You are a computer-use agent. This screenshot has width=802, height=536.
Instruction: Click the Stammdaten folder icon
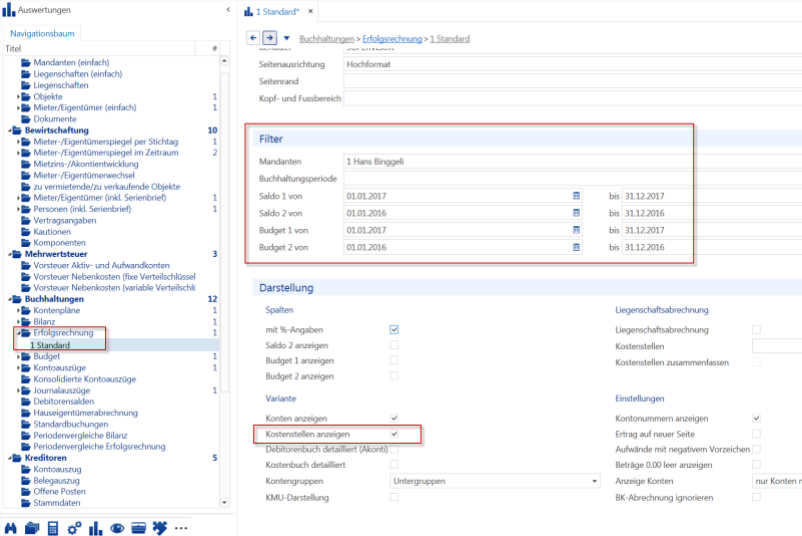point(26,503)
